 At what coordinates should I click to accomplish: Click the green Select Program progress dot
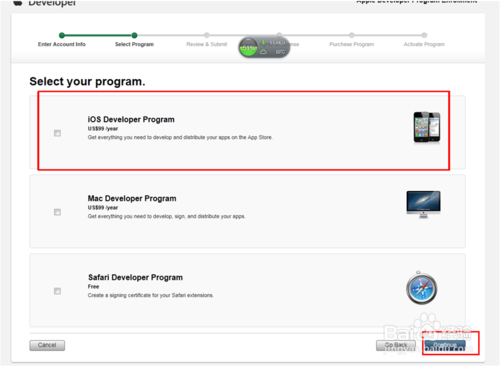(x=134, y=35)
